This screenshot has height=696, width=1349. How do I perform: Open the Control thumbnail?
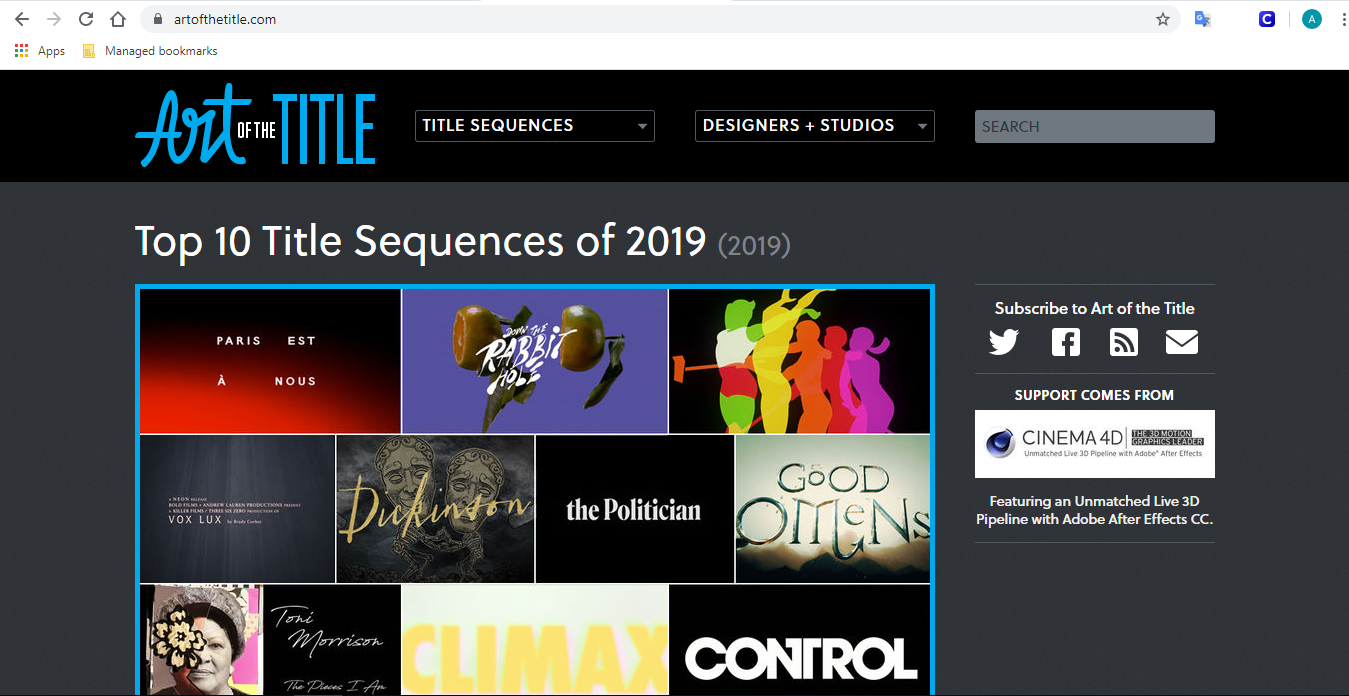pos(800,640)
